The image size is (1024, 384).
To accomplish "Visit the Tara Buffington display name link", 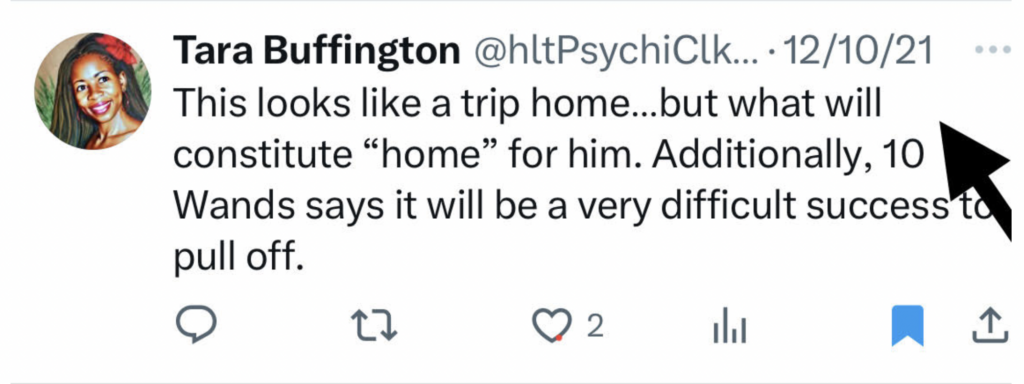I will 317,52.
